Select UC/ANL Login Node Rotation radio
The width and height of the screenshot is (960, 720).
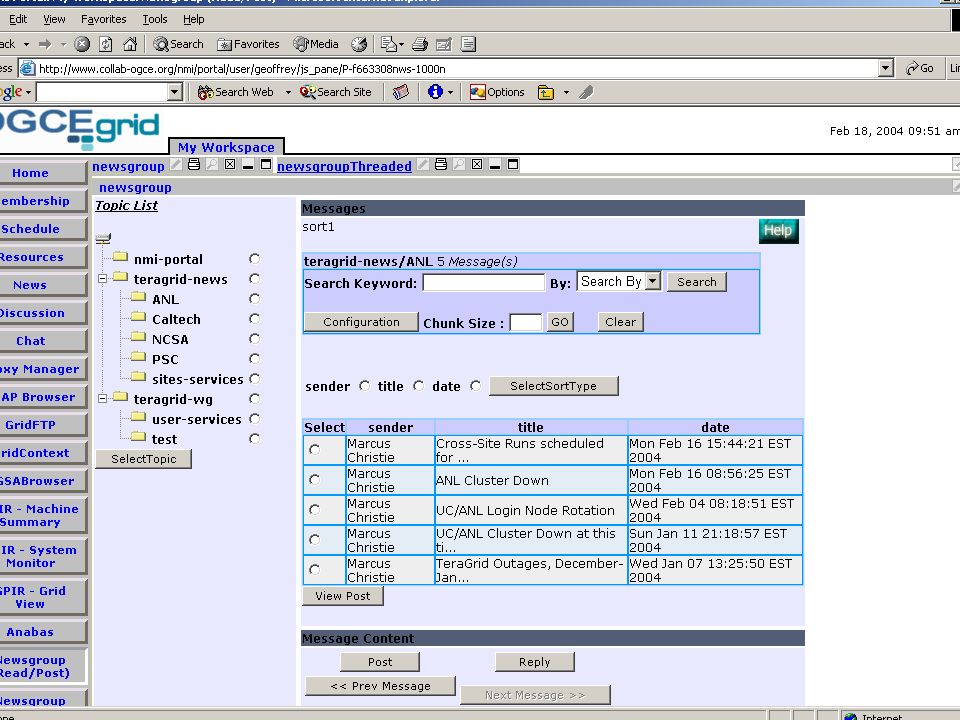pyautogui.click(x=315, y=509)
